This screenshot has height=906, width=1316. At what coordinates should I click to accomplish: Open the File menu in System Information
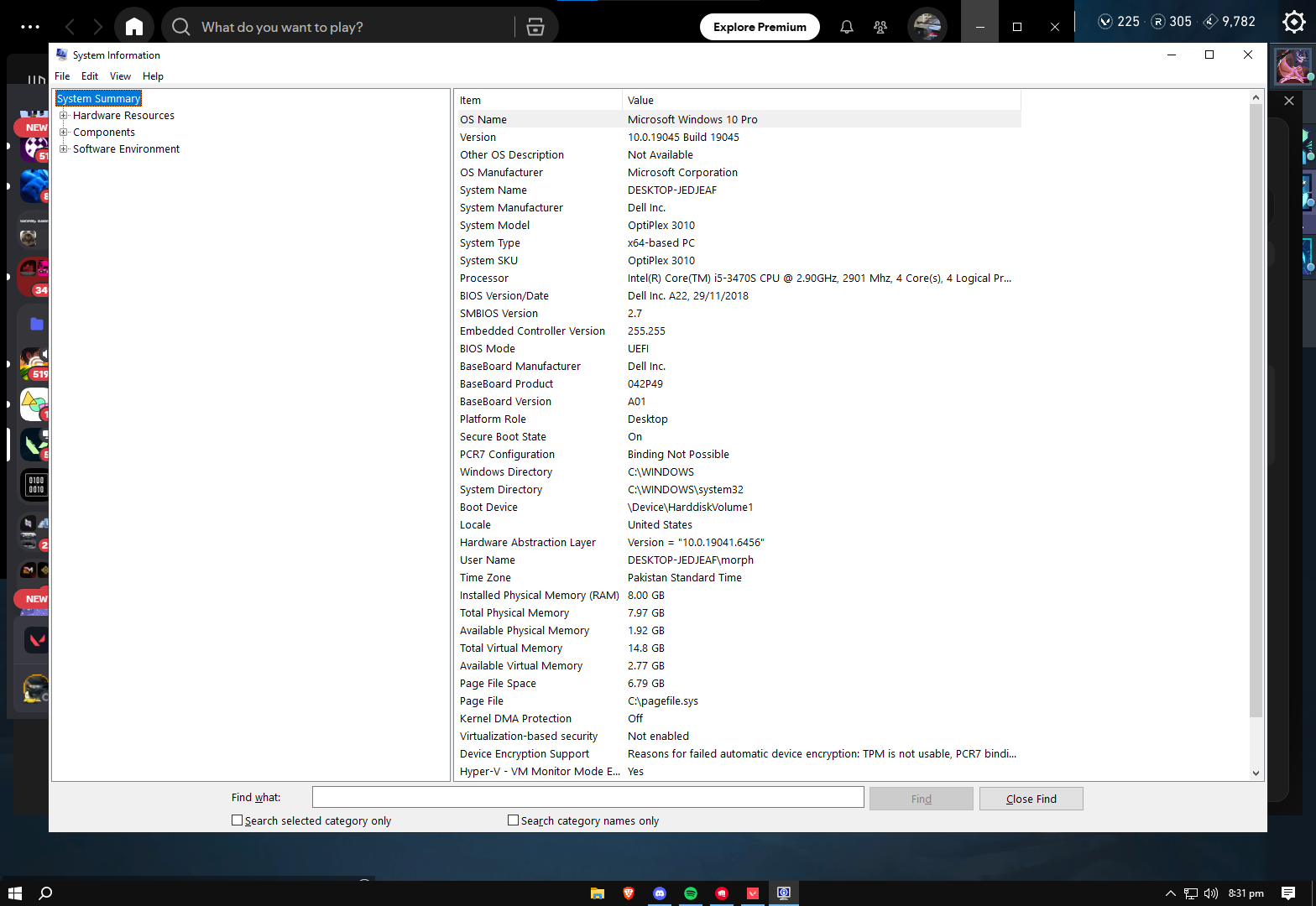tap(62, 76)
